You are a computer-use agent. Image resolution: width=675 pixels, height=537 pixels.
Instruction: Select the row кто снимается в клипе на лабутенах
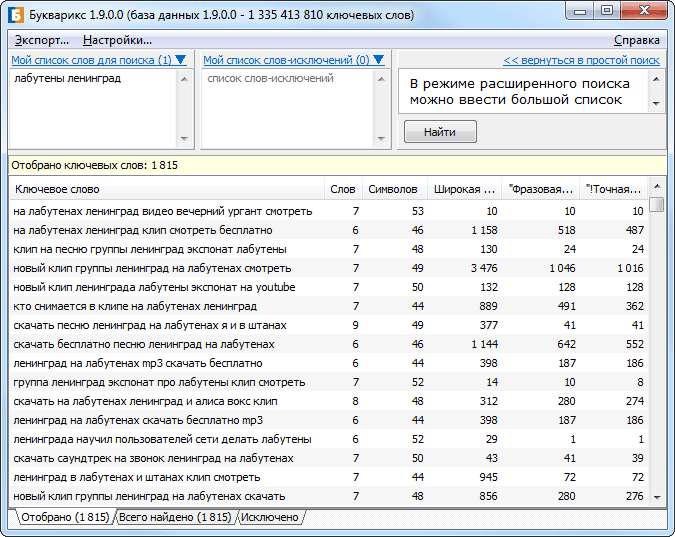point(135,306)
